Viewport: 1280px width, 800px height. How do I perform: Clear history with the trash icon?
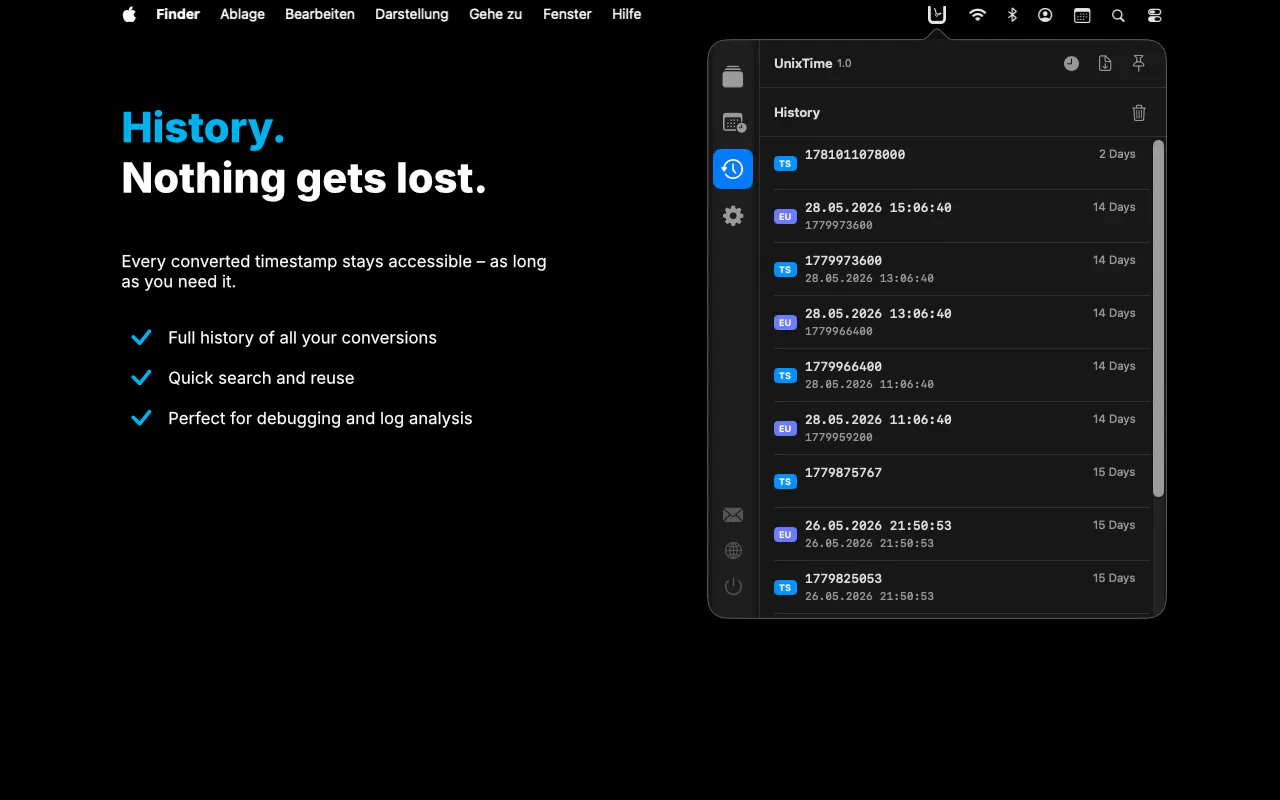tap(1139, 113)
